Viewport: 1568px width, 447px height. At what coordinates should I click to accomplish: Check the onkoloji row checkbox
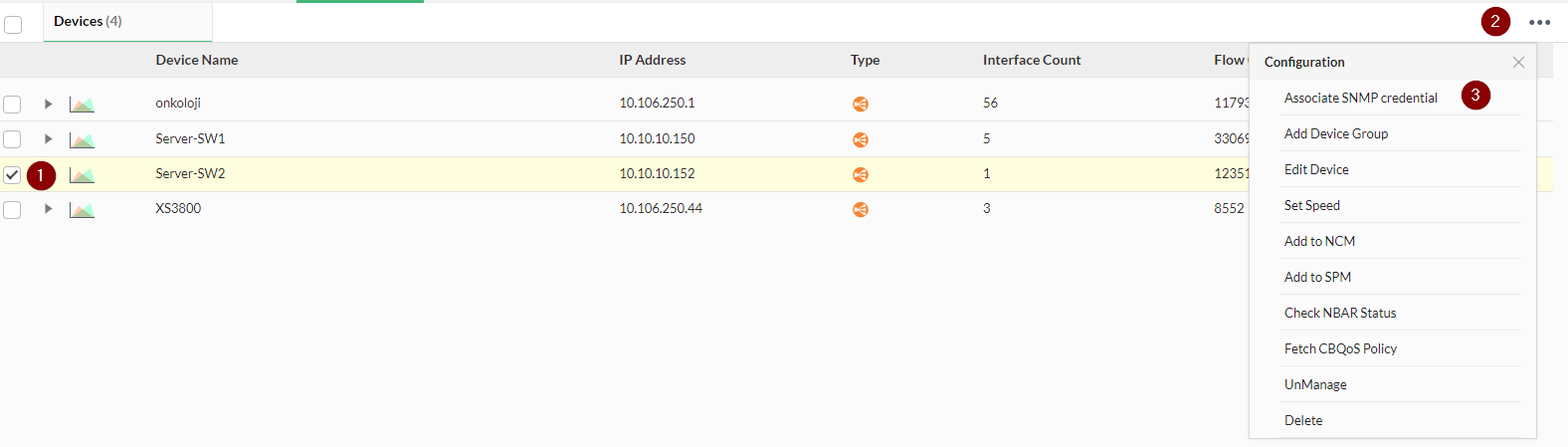pyautogui.click(x=12, y=104)
